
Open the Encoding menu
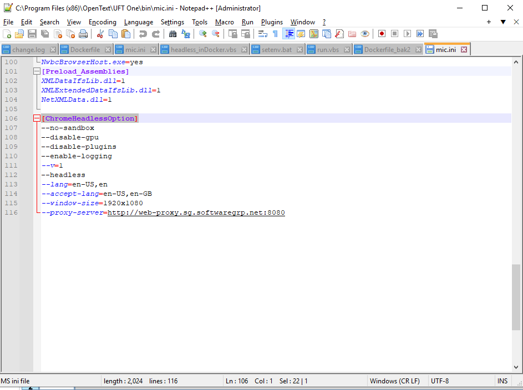tap(102, 22)
